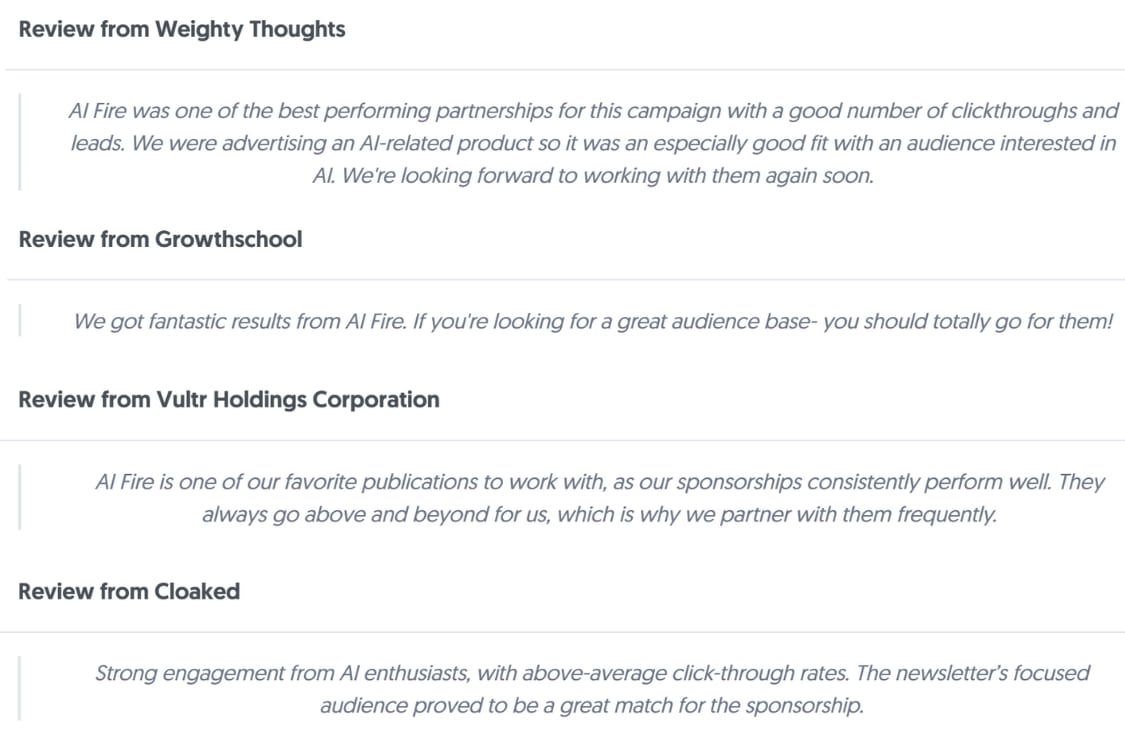Screen dimensions: 1125x756
Task: Click the line 'always go above and beyond for us'
Action: pyautogui.click(x=600, y=514)
